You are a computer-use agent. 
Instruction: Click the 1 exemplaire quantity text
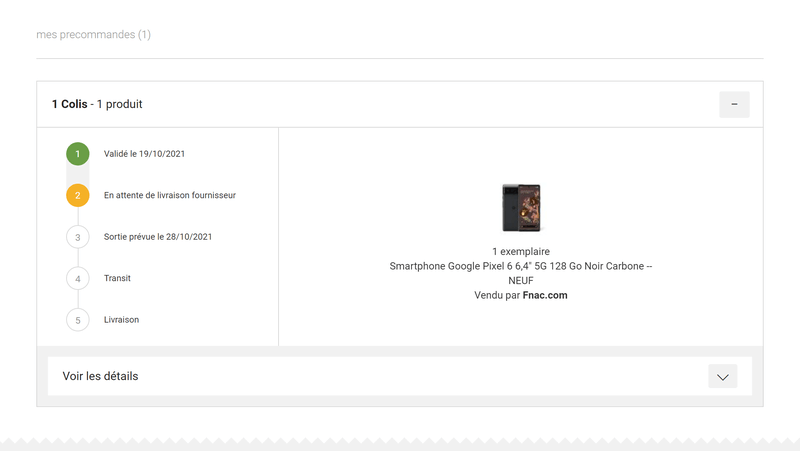point(520,251)
